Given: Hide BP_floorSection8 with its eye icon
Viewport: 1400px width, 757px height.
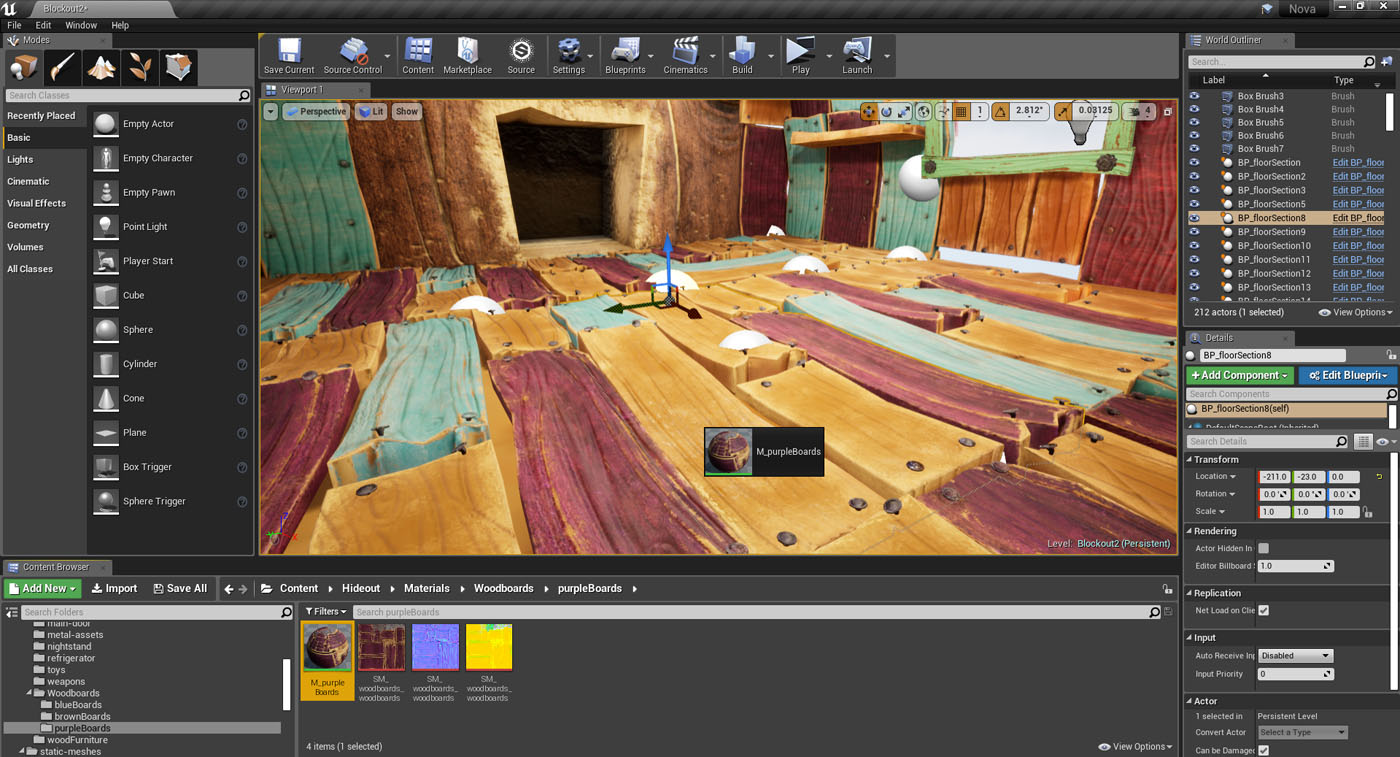Looking at the screenshot, I should [x=1194, y=218].
